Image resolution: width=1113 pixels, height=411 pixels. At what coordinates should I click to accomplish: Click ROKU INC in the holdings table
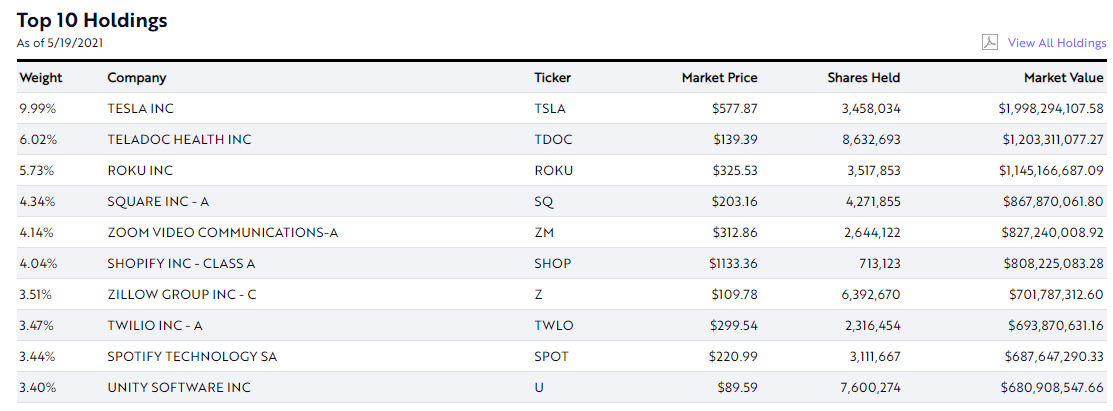[140, 170]
